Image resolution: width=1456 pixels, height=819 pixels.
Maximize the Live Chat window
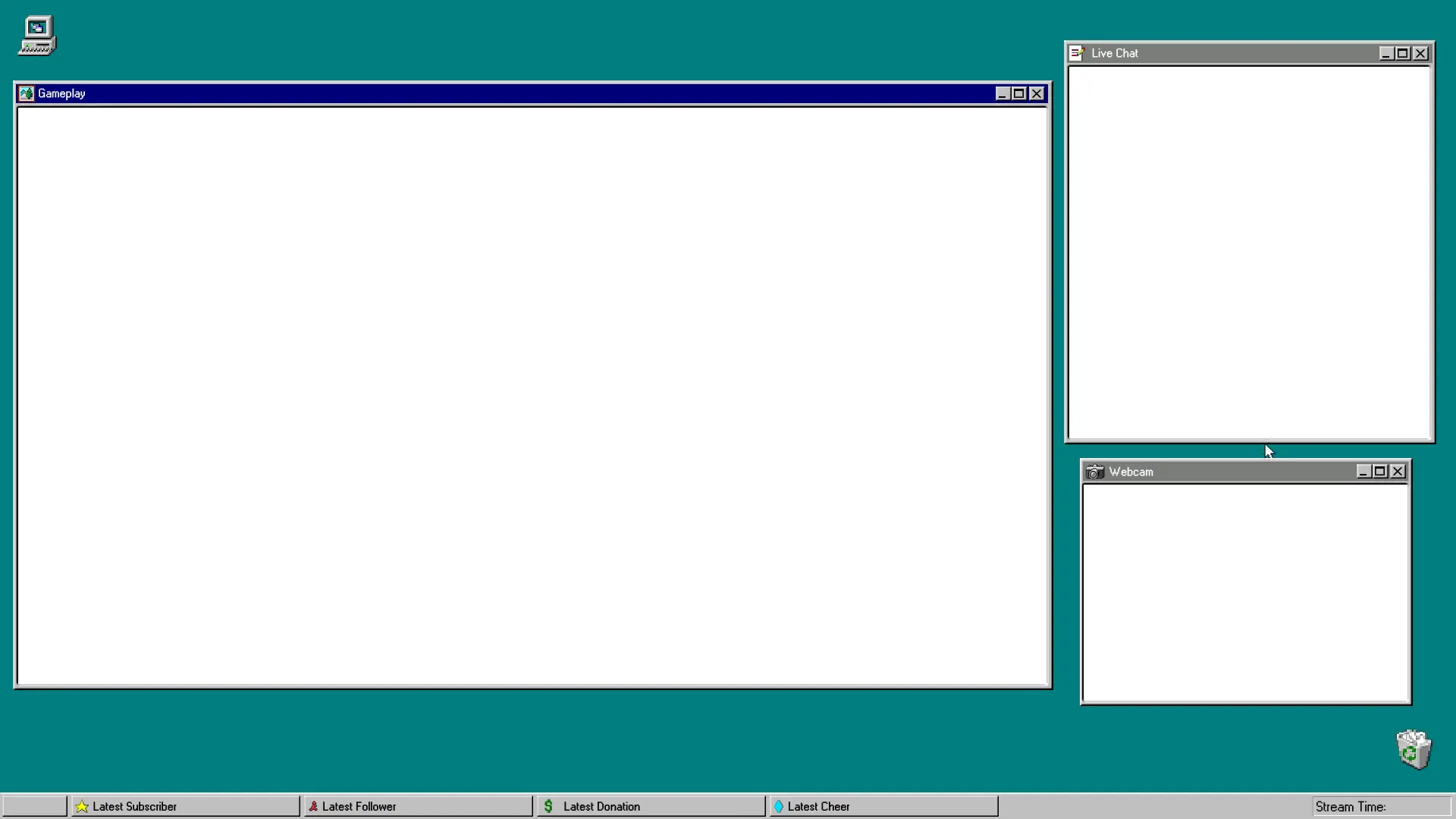(x=1403, y=53)
